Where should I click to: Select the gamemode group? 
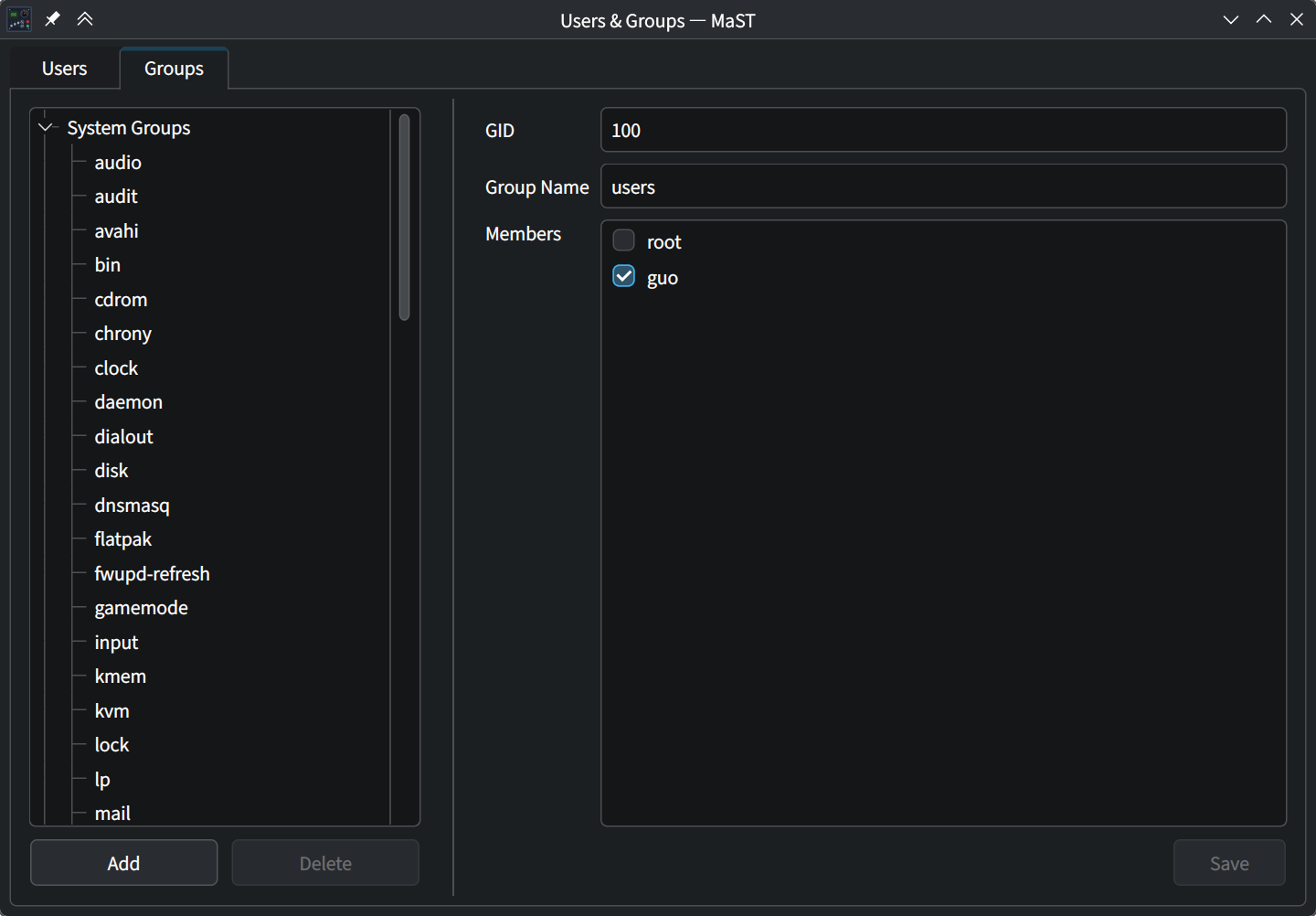click(142, 608)
